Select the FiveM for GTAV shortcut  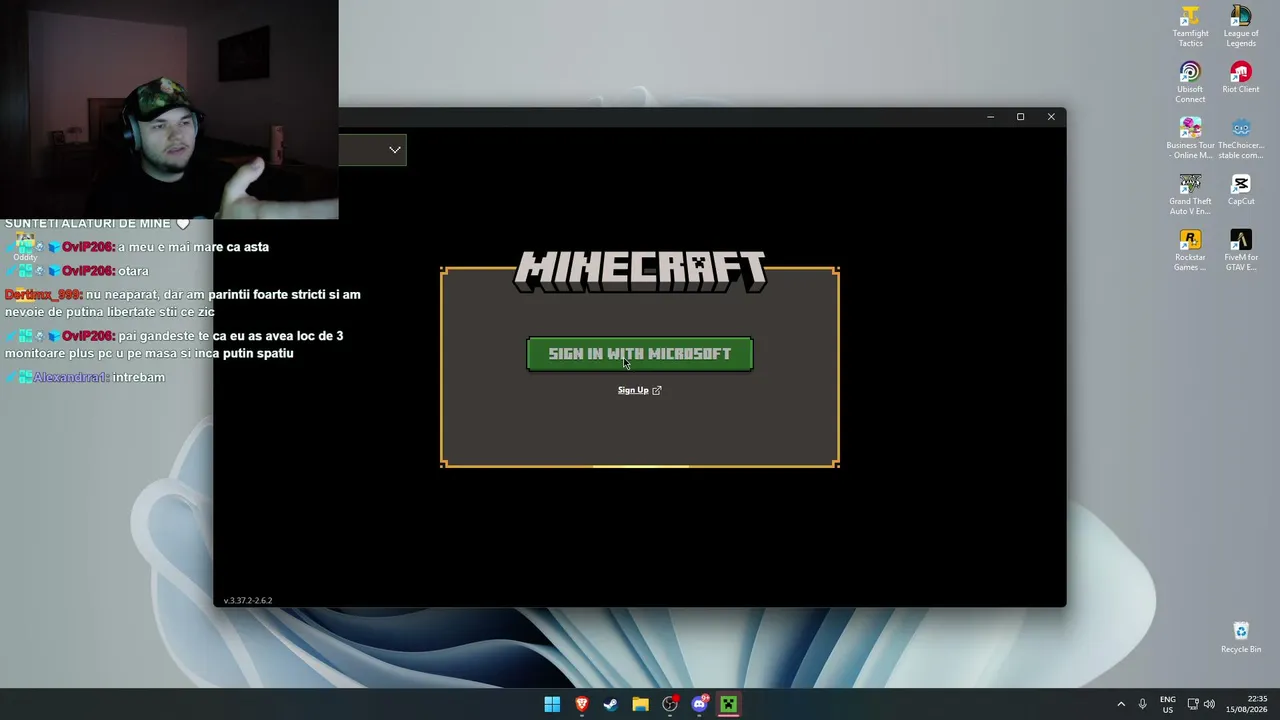coord(1241,251)
